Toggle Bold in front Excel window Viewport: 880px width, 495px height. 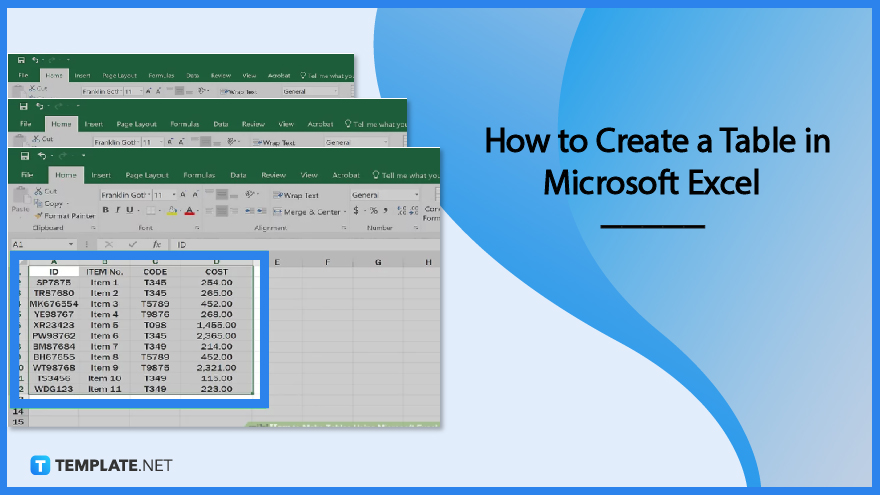(106, 210)
